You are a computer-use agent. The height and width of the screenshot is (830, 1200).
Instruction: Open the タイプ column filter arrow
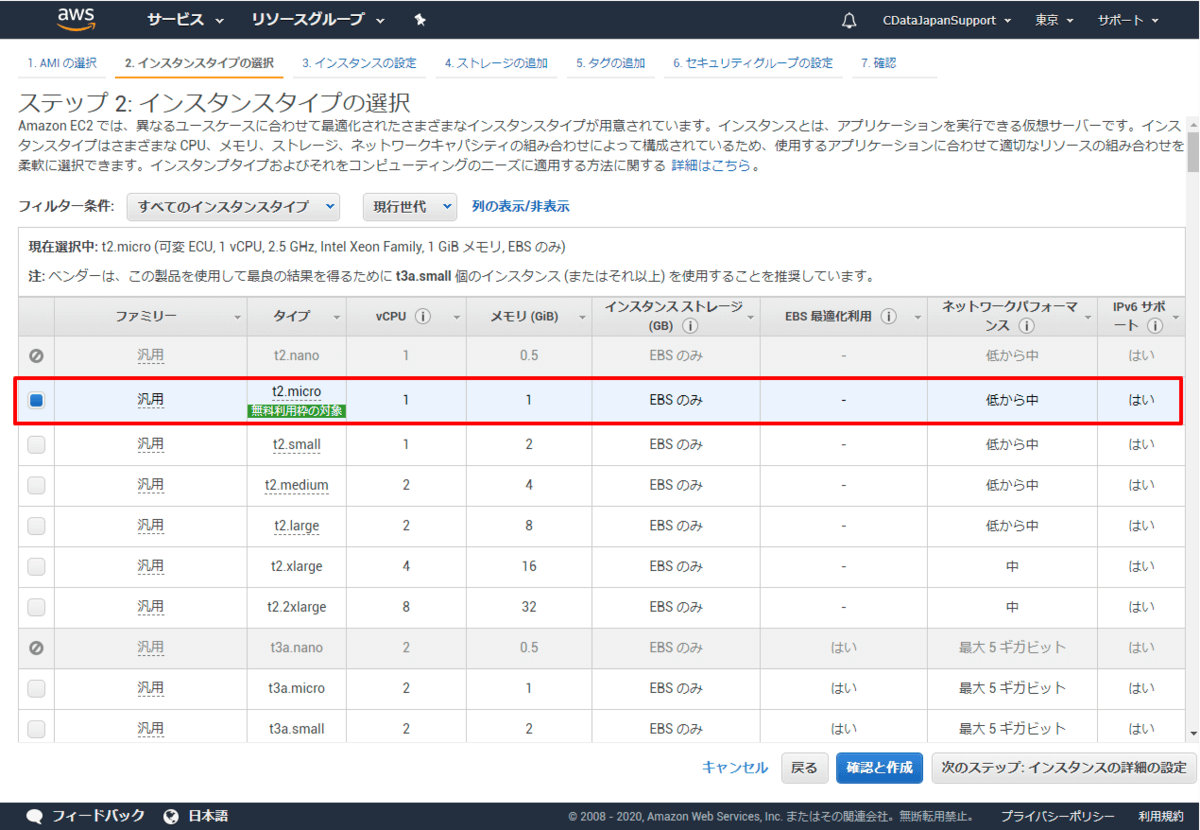click(x=337, y=317)
